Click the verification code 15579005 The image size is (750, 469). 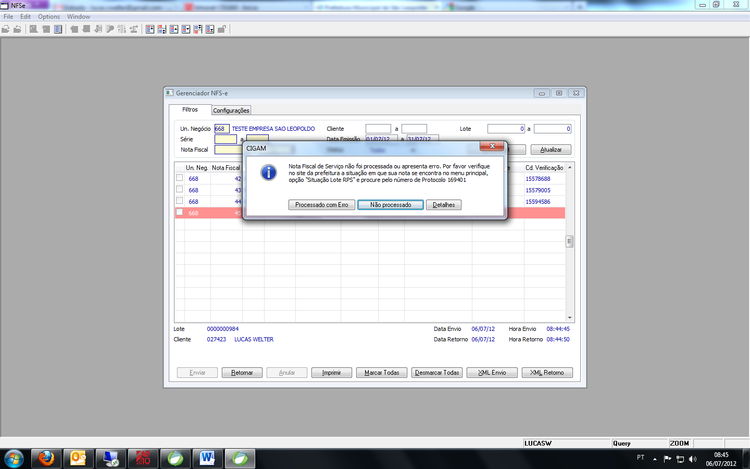point(538,190)
